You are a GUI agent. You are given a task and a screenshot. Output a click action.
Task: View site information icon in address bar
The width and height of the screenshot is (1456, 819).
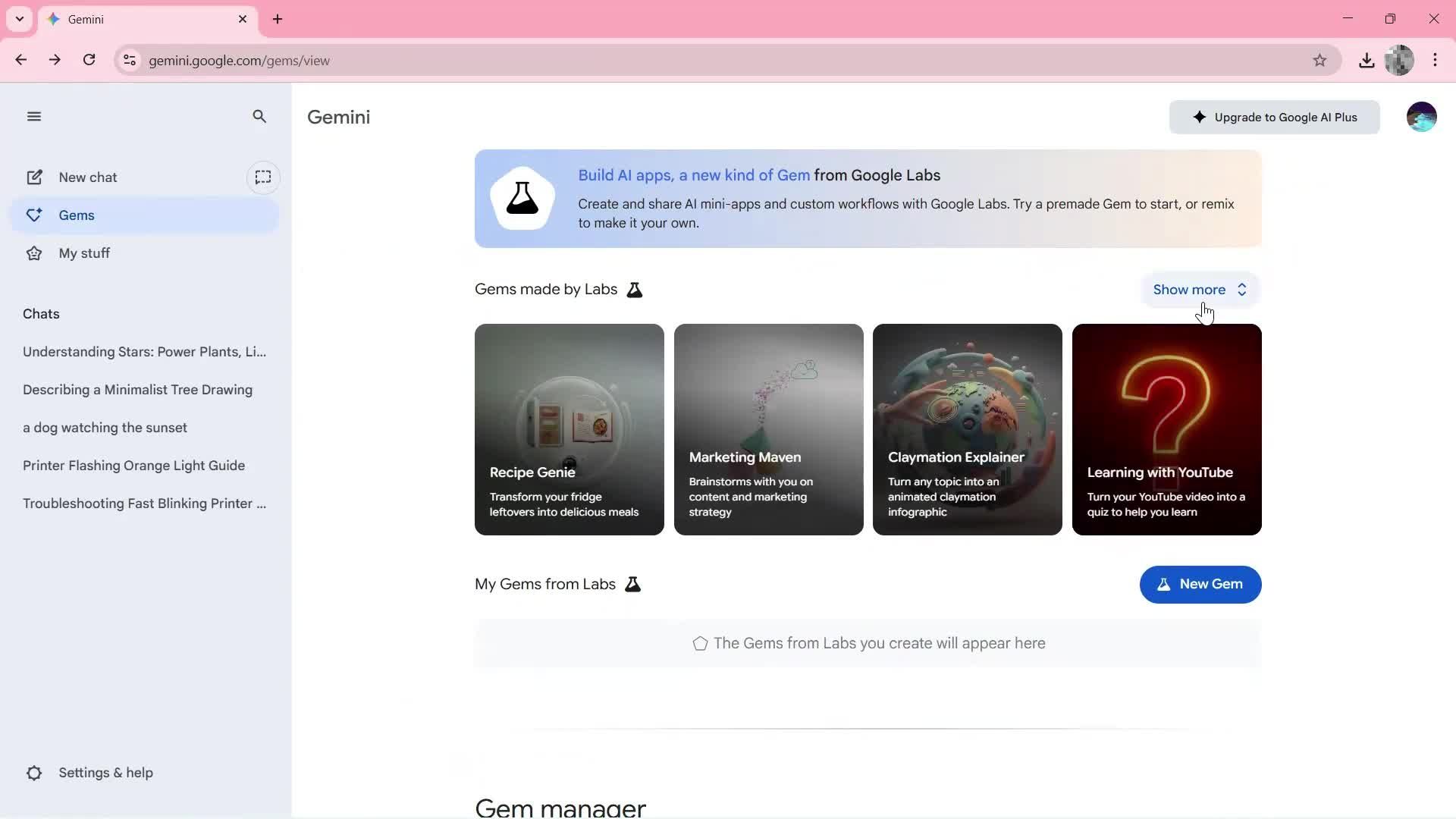coord(130,61)
